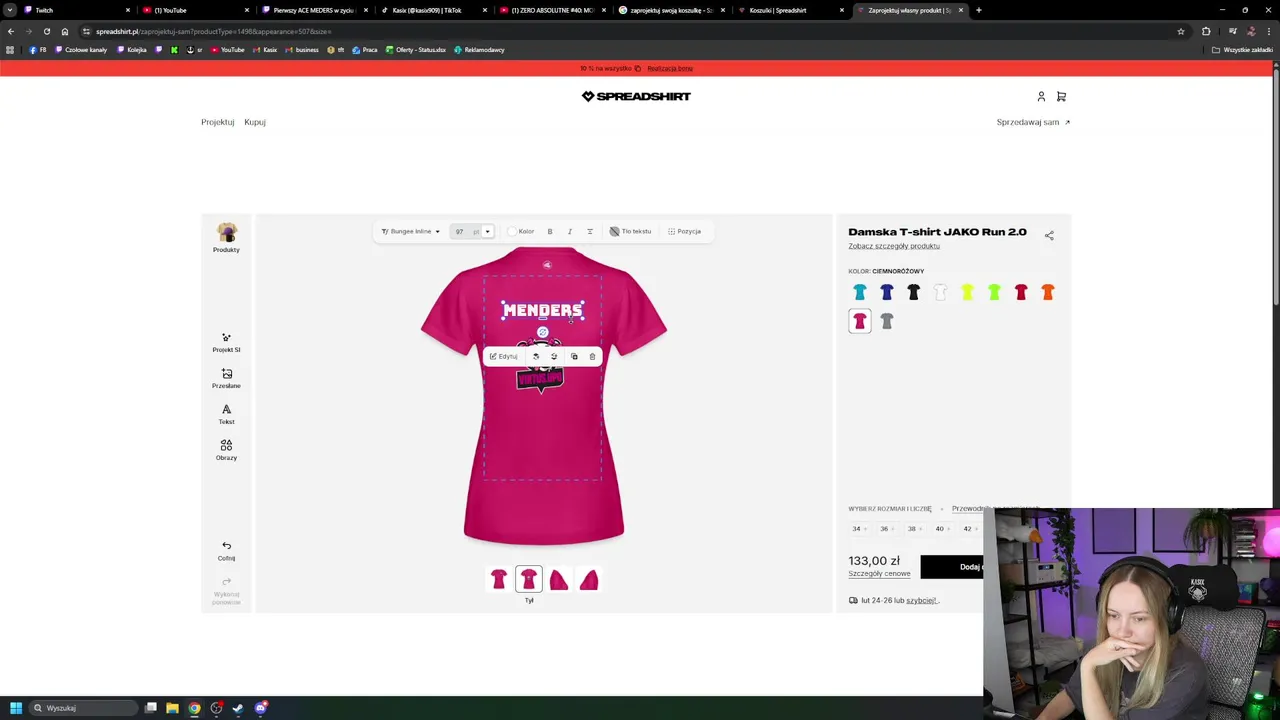Open the Projektuj menu

pyautogui.click(x=217, y=122)
